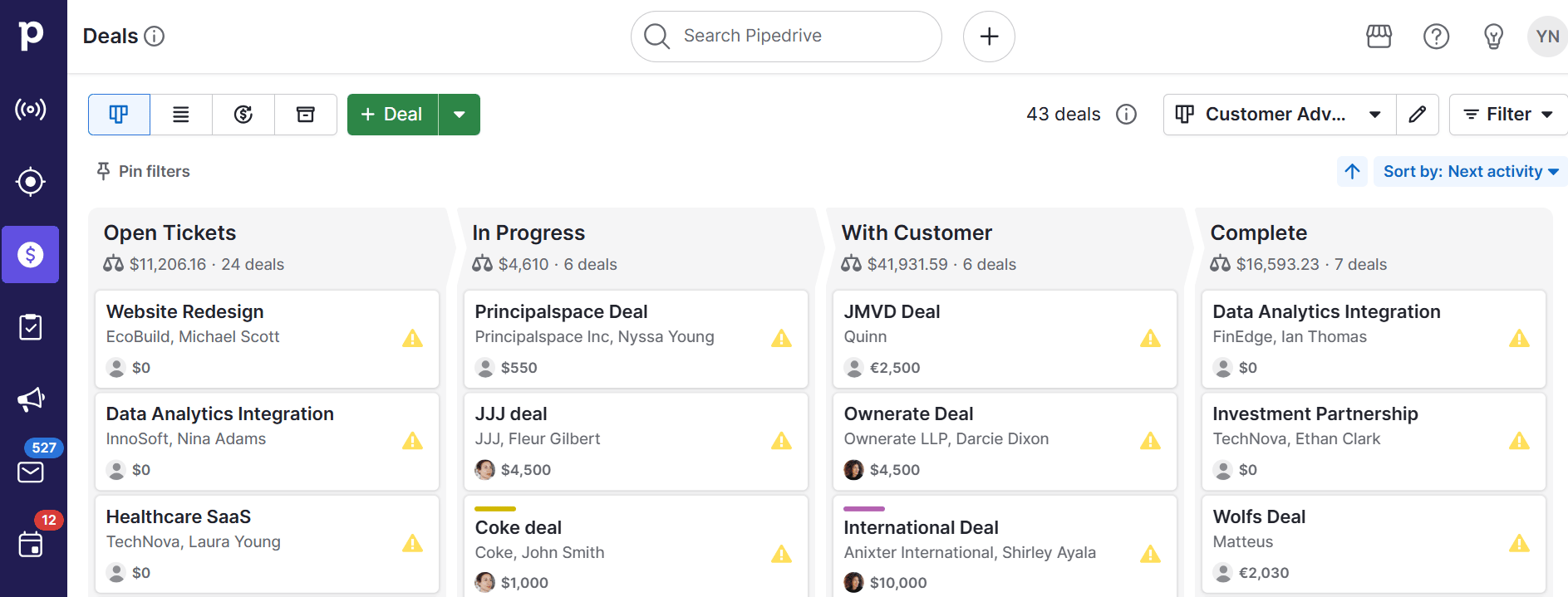Open the Marketplace icon
This screenshot has height=597, width=1568.
[1379, 37]
